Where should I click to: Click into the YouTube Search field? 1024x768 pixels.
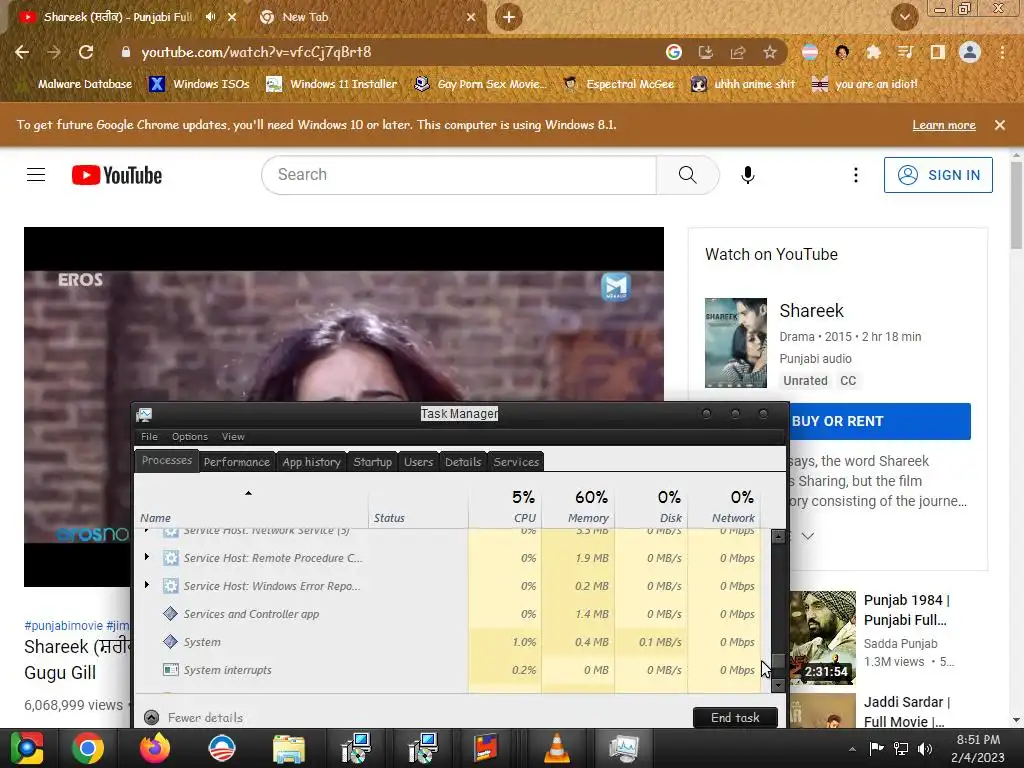pos(459,175)
